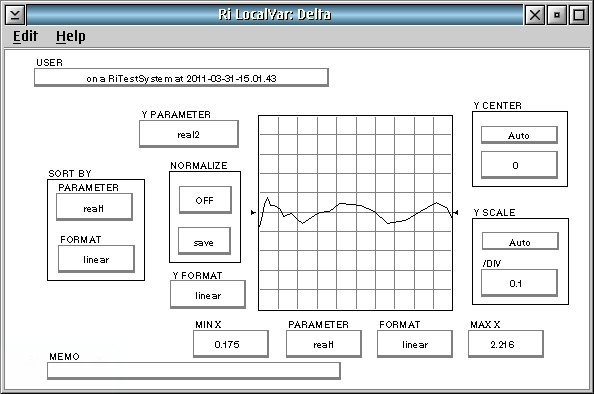Click the right Y-axis center marker arrow
This screenshot has height=394, width=594.
coord(456,213)
